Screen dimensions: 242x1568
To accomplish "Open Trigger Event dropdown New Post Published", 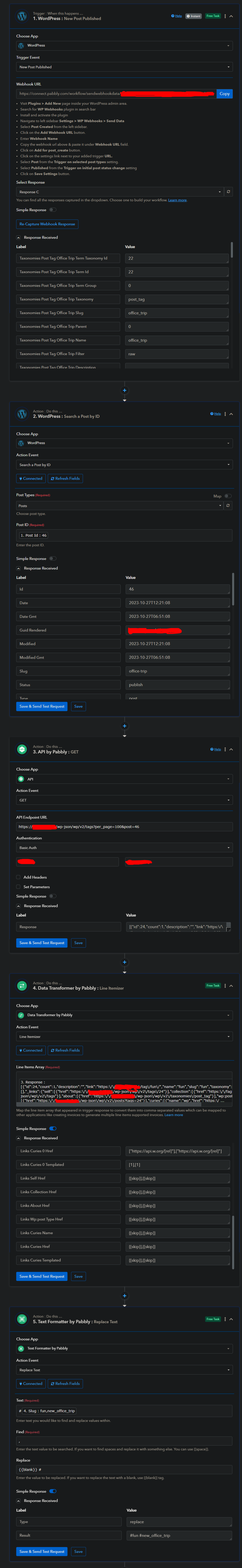I will pyautogui.click(x=124, y=67).
